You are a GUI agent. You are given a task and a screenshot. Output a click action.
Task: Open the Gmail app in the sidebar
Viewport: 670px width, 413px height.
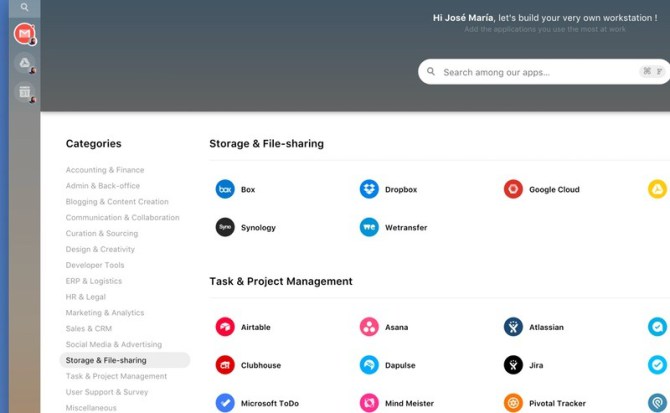click(x=24, y=34)
